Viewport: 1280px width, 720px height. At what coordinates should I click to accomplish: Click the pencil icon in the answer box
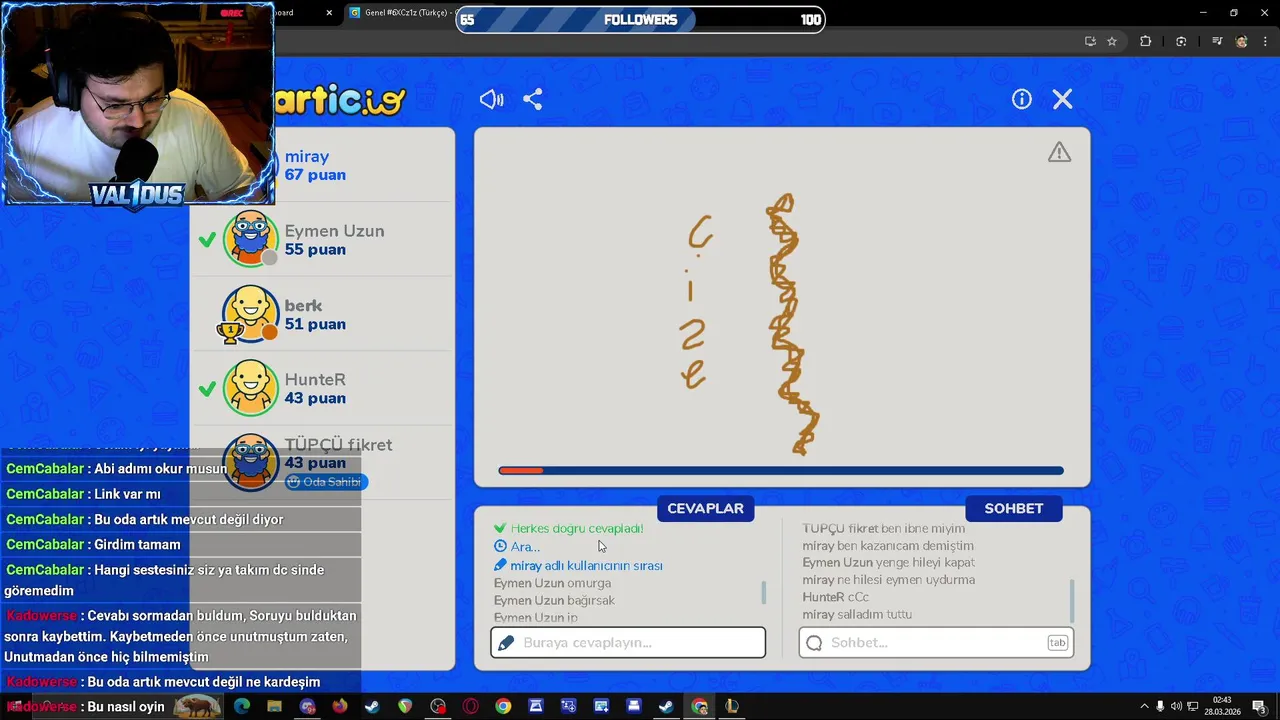tap(506, 643)
